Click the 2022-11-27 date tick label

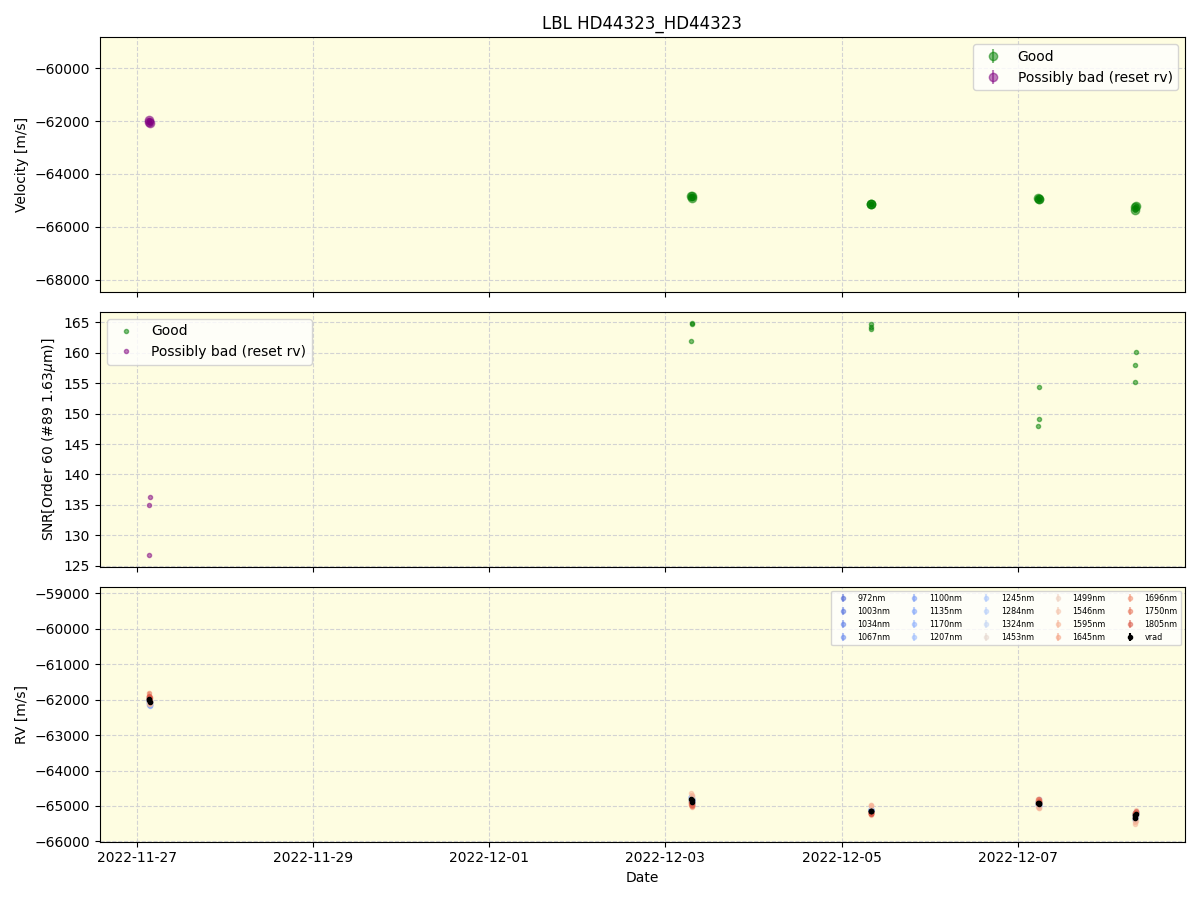click(137, 857)
